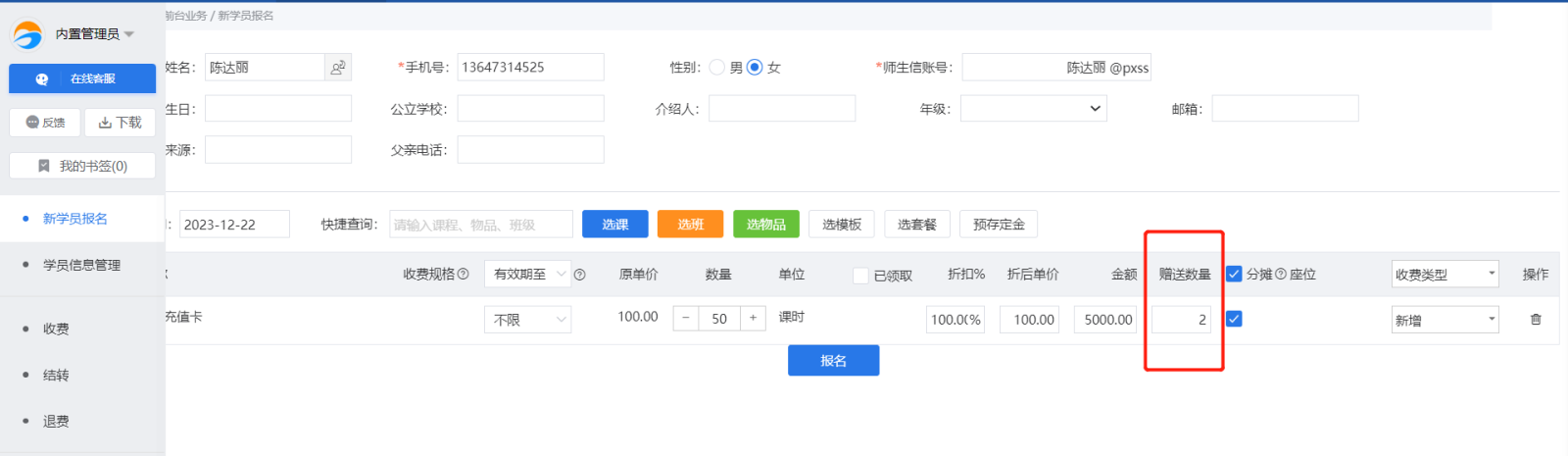The image size is (1568, 456).
Task: Click the 充值卡 item name
Action: (x=183, y=317)
